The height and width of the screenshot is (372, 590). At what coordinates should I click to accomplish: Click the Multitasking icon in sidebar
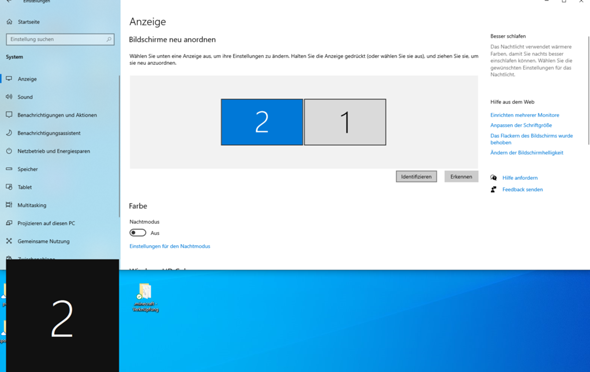(9, 205)
